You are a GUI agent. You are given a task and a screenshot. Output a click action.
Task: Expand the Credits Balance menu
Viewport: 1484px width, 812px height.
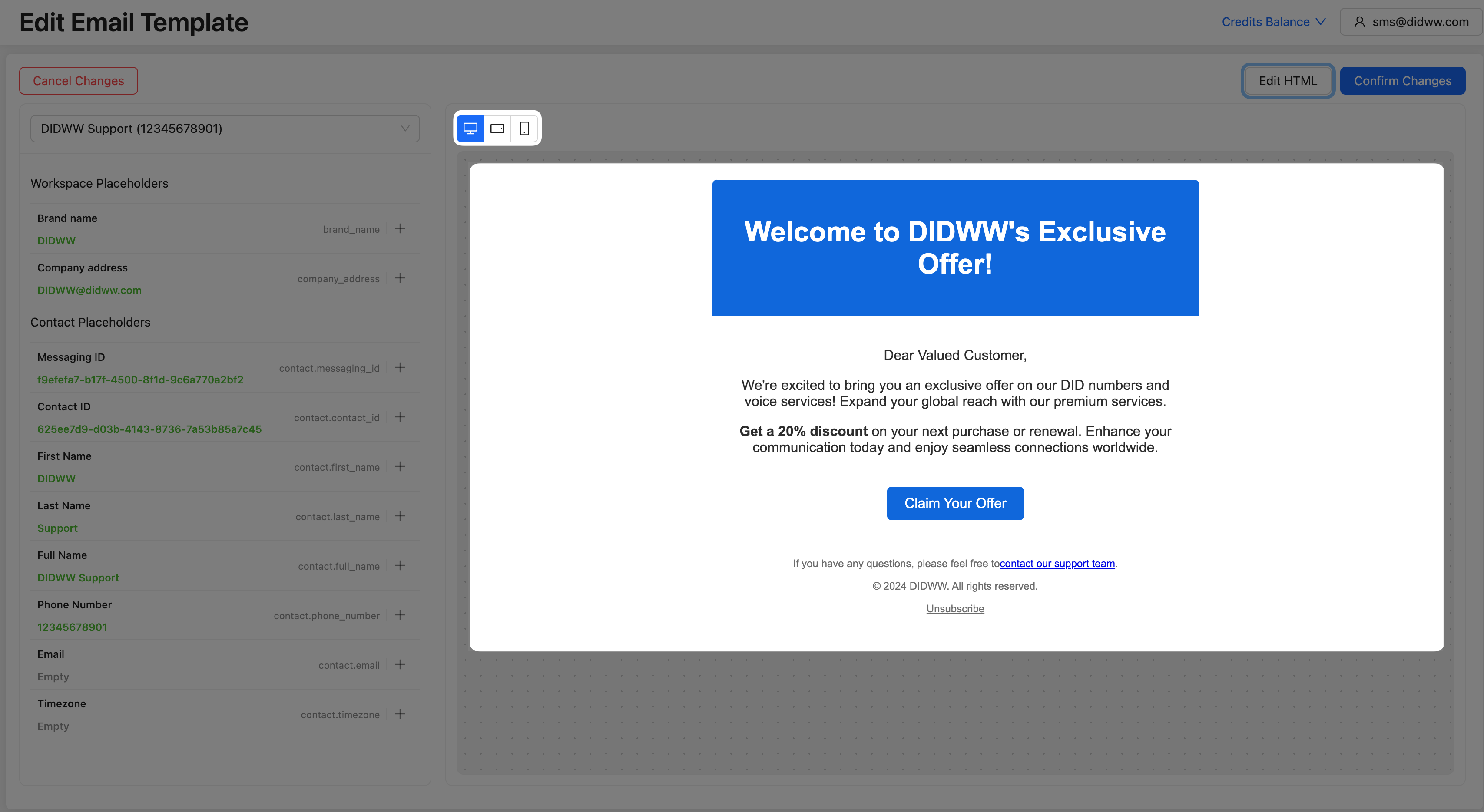pyautogui.click(x=1273, y=22)
